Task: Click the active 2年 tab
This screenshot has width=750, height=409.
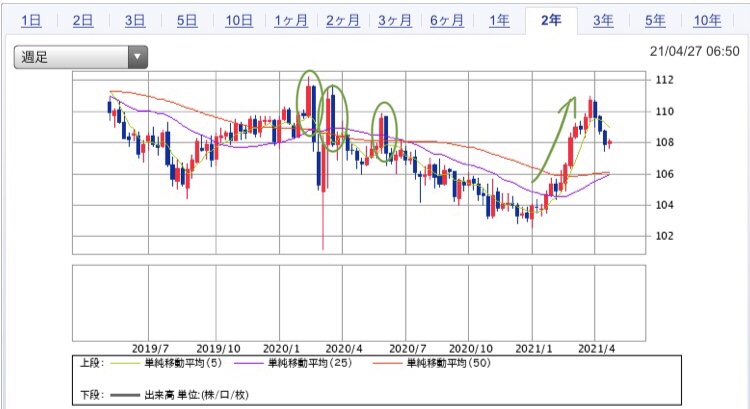Action: [551, 21]
